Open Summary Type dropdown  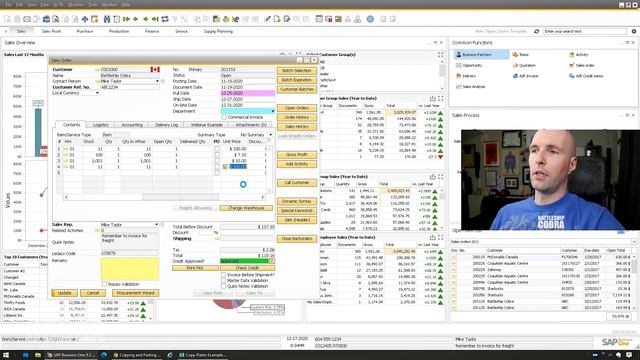coord(270,135)
